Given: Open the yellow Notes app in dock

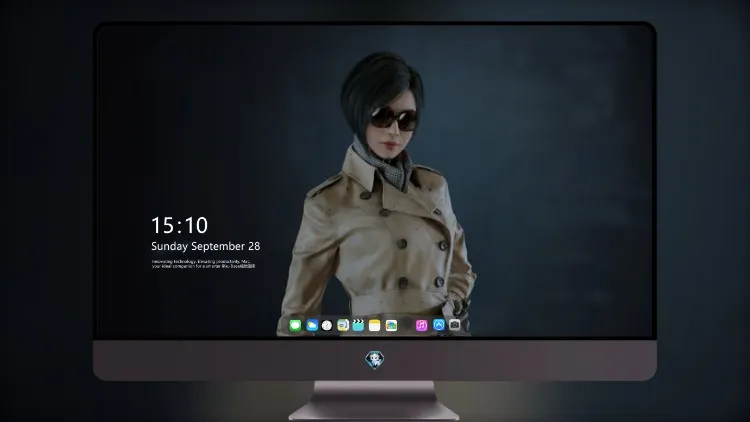Looking at the screenshot, I should (375, 325).
